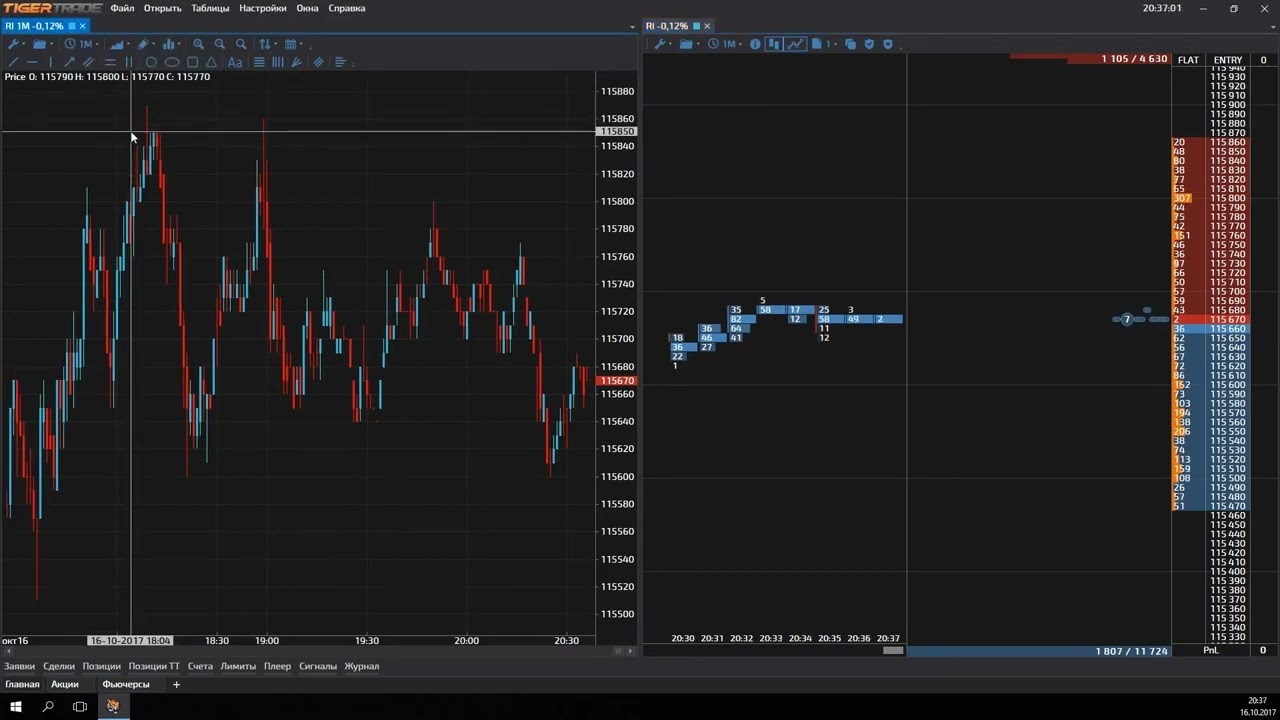Select the Aa text label tool
The height and width of the screenshot is (720, 1280).
[x=235, y=62]
